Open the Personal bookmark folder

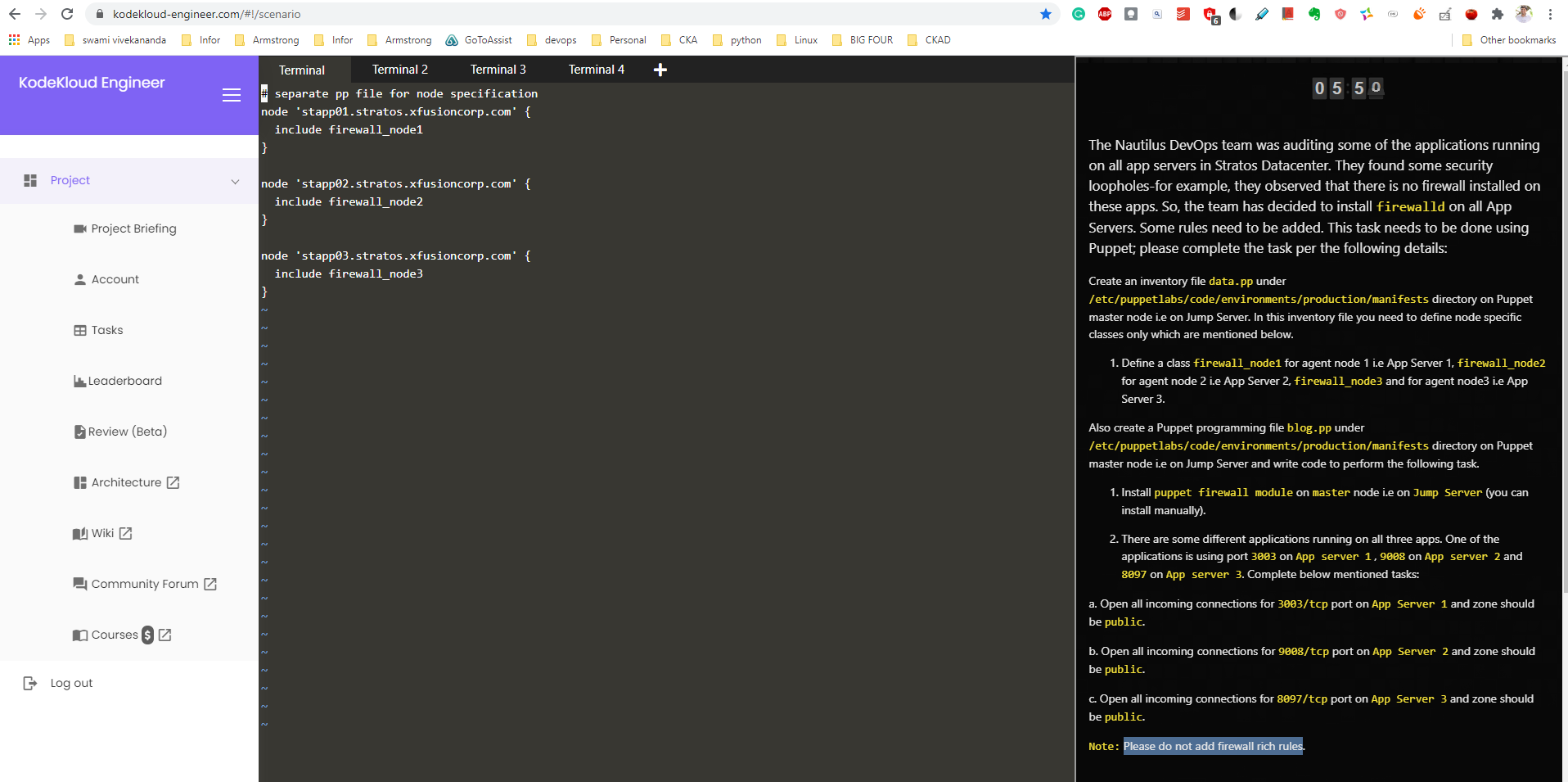619,40
